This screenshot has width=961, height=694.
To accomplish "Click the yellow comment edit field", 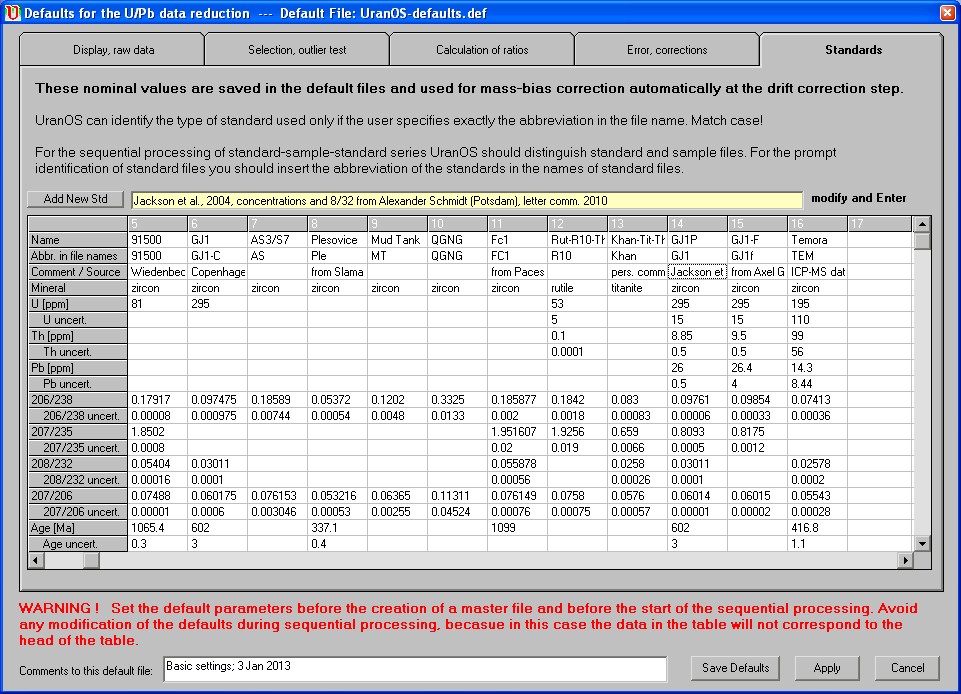I will 466,200.
